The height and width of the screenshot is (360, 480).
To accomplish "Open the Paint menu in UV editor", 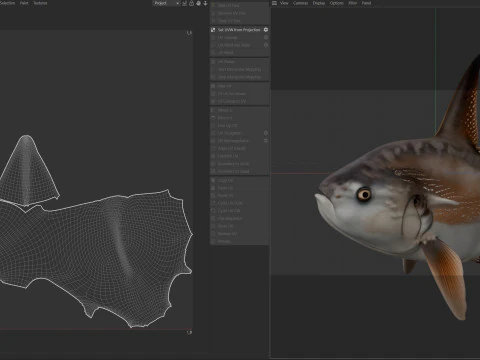I will point(24,3).
